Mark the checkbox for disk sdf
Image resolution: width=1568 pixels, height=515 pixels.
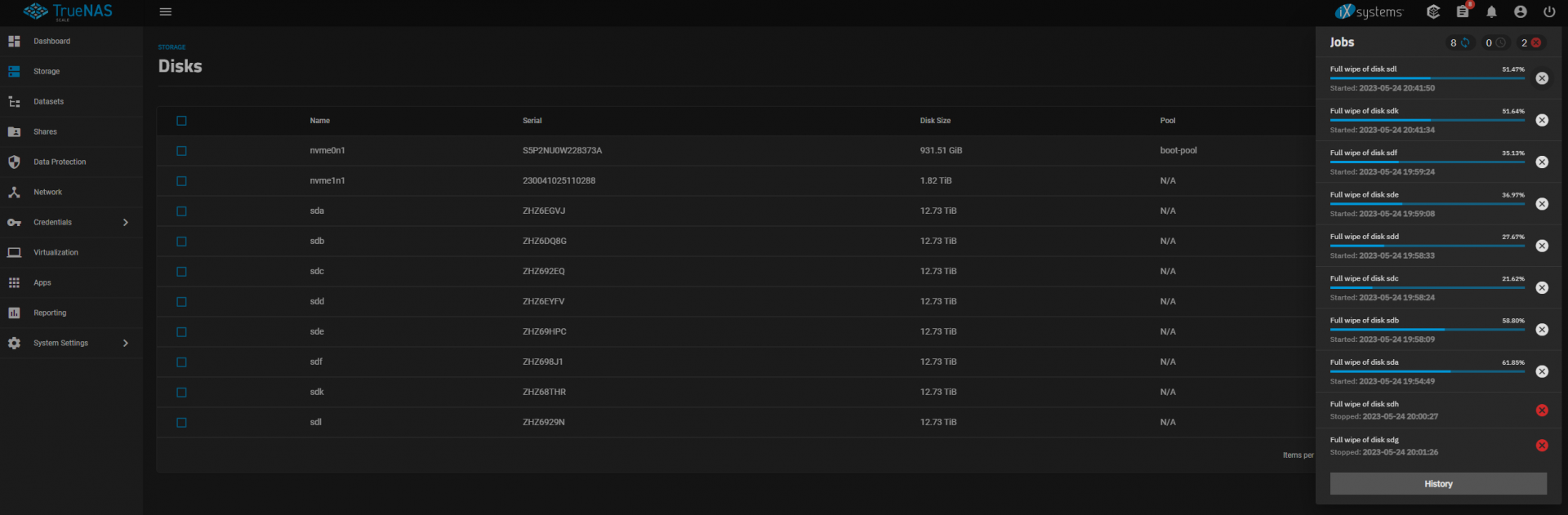coord(181,362)
